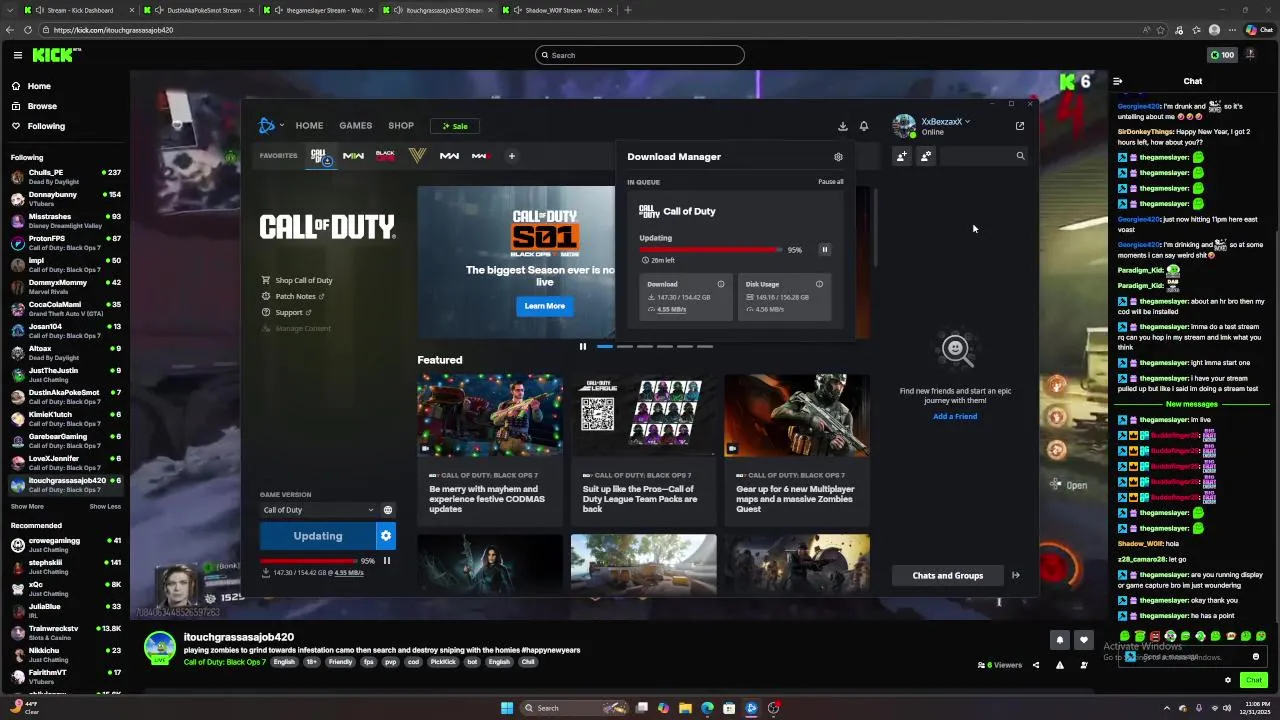Click the stream notification bell button
Image resolution: width=1280 pixels, height=720 pixels.
tap(1060, 640)
